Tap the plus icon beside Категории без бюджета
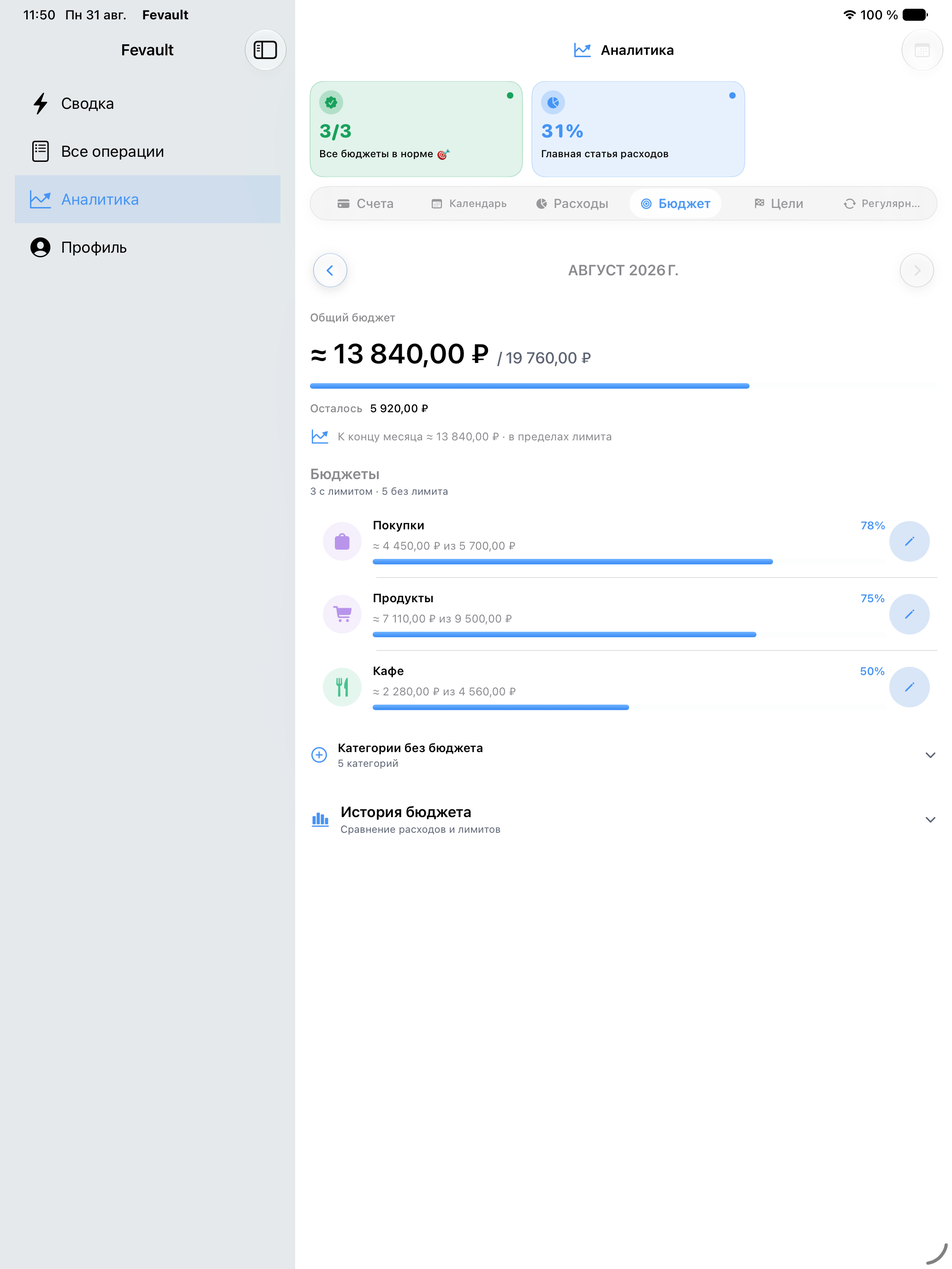 tap(319, 755)
